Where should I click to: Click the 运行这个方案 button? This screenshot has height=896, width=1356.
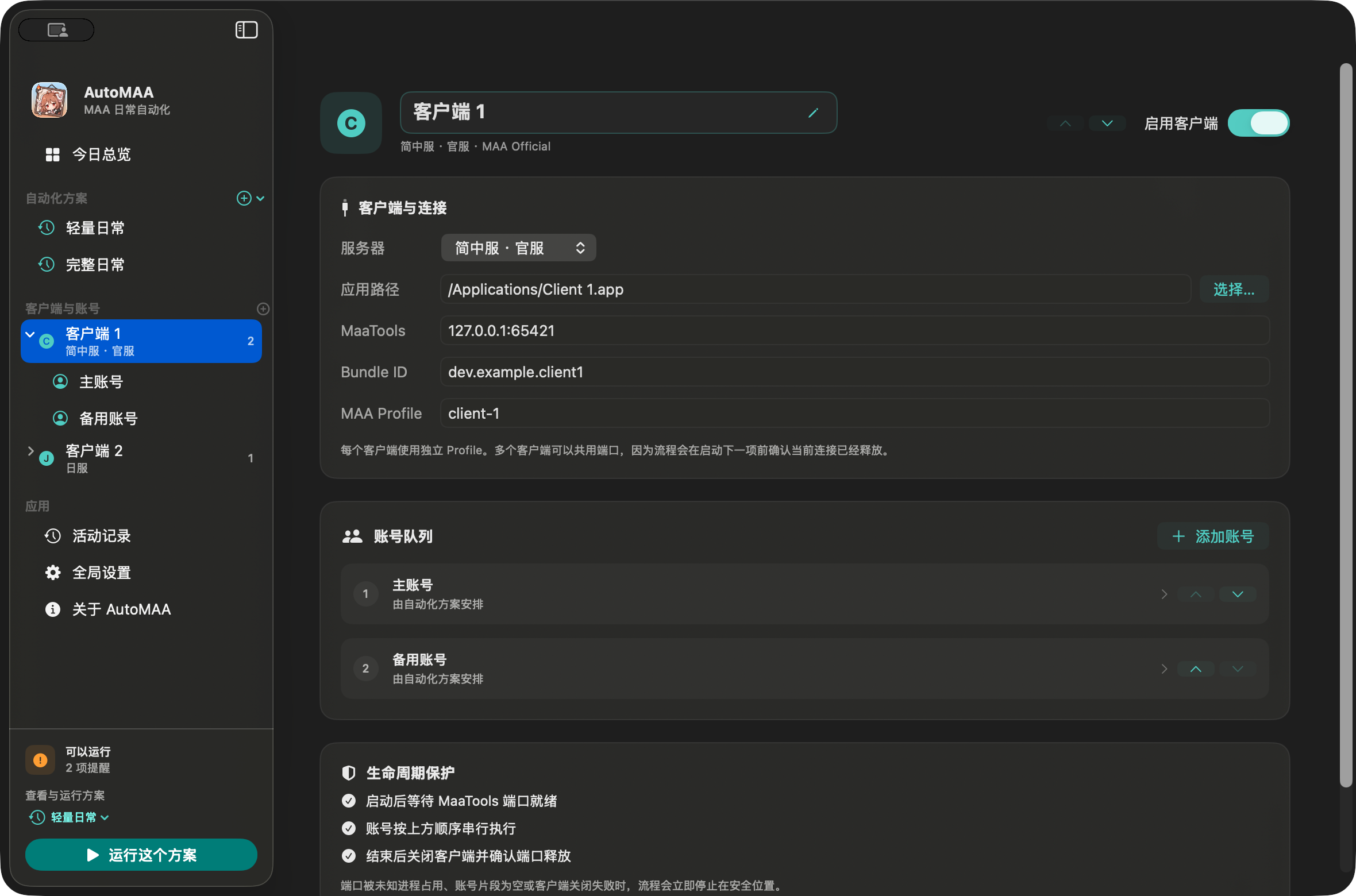(141, 855)
